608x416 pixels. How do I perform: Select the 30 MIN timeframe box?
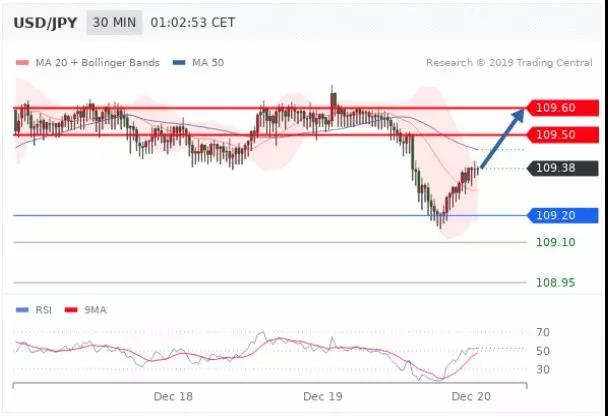click(x=113, y=21)
